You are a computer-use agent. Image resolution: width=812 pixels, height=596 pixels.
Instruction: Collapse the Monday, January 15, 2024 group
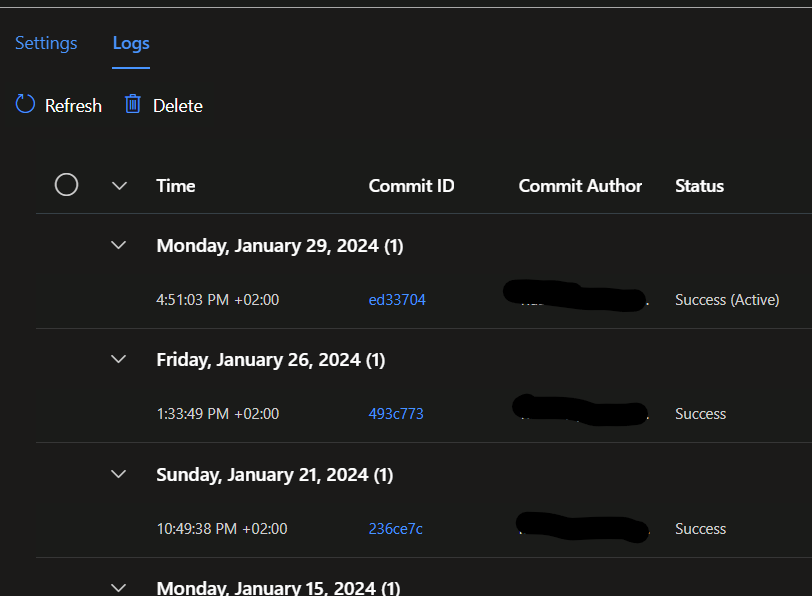pos(119,587)
